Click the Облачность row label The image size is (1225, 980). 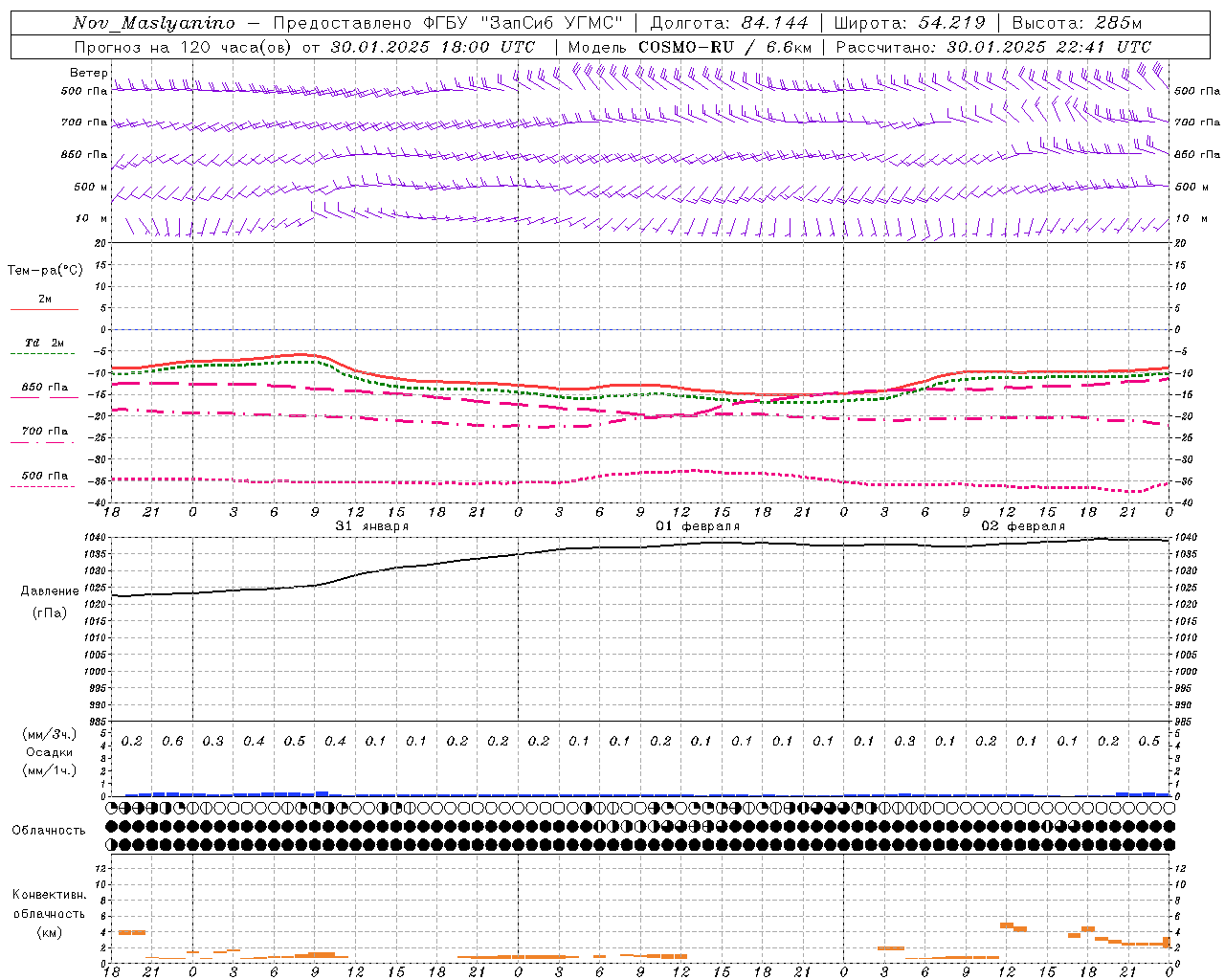(49, 831)
